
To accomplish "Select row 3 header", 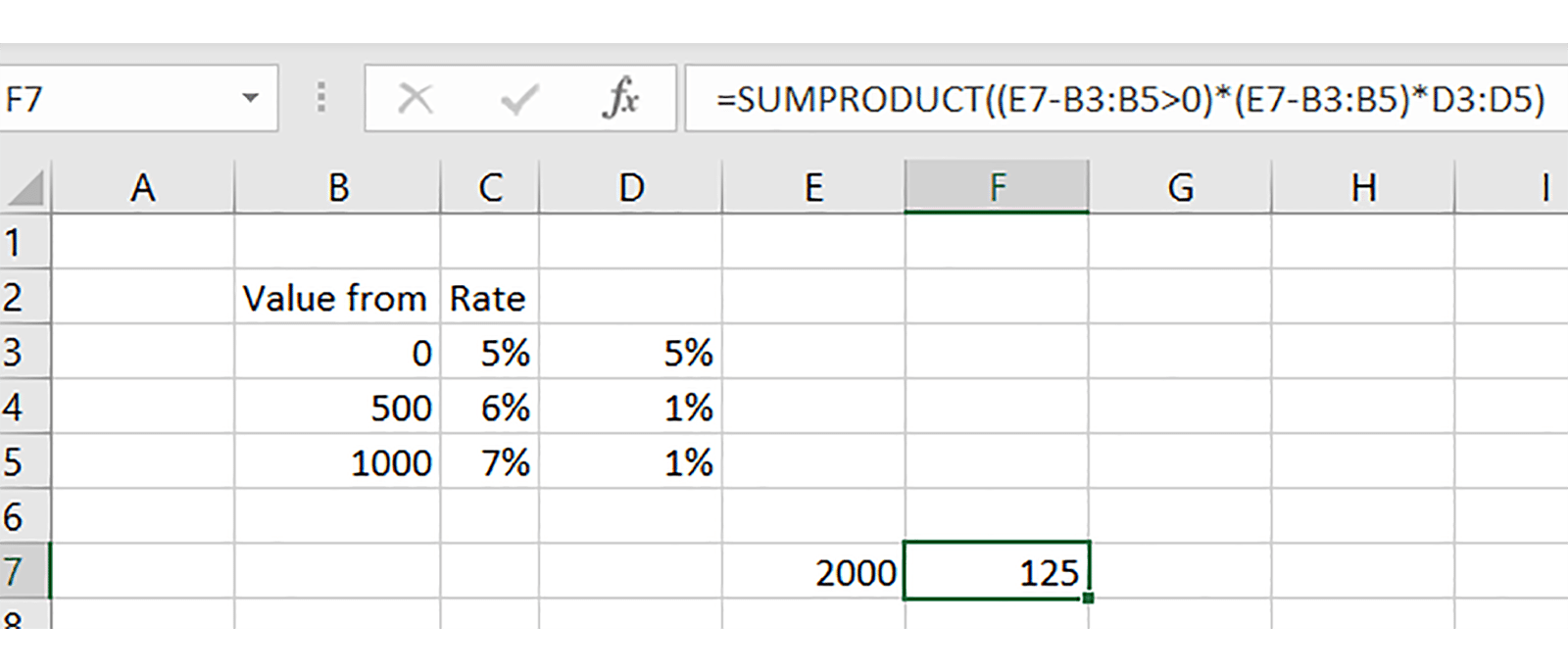I will [14, 352].
